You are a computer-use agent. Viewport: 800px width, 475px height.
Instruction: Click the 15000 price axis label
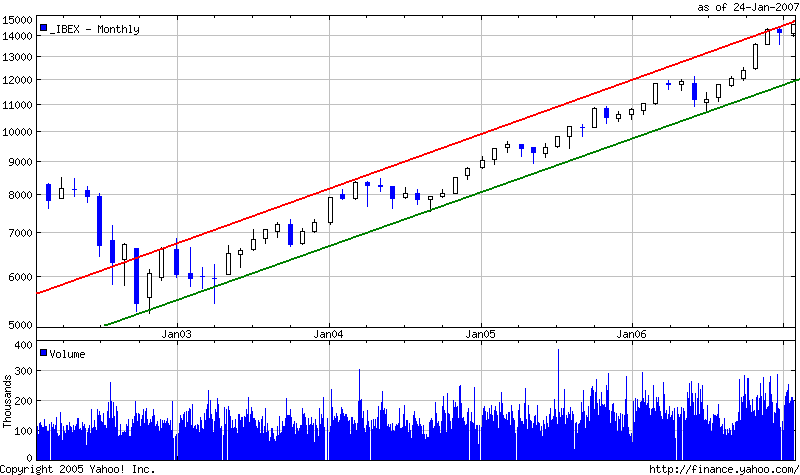[17, 20]
